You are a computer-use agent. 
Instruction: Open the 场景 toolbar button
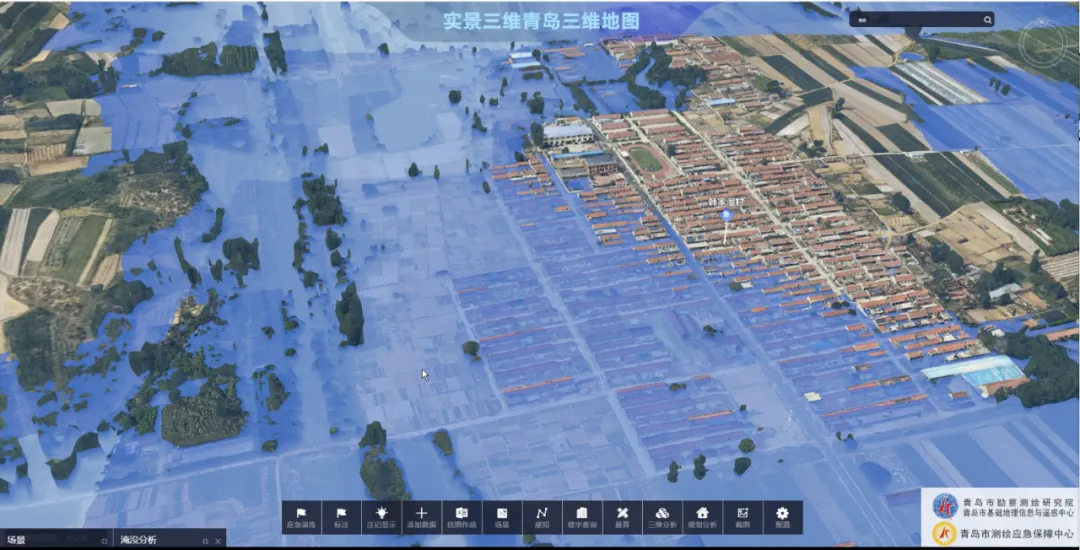tap(501, 518)
